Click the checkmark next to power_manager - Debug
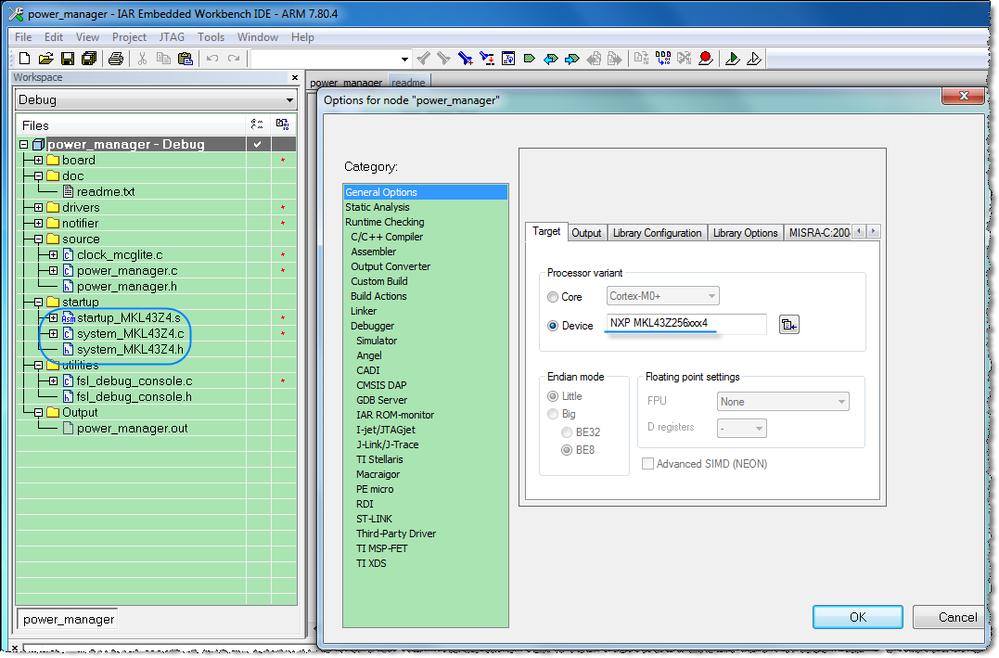 point(257,144)
